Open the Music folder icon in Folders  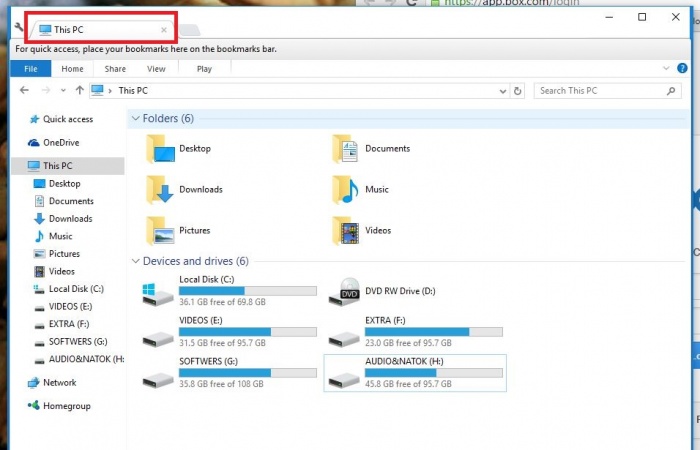point(346,190)
